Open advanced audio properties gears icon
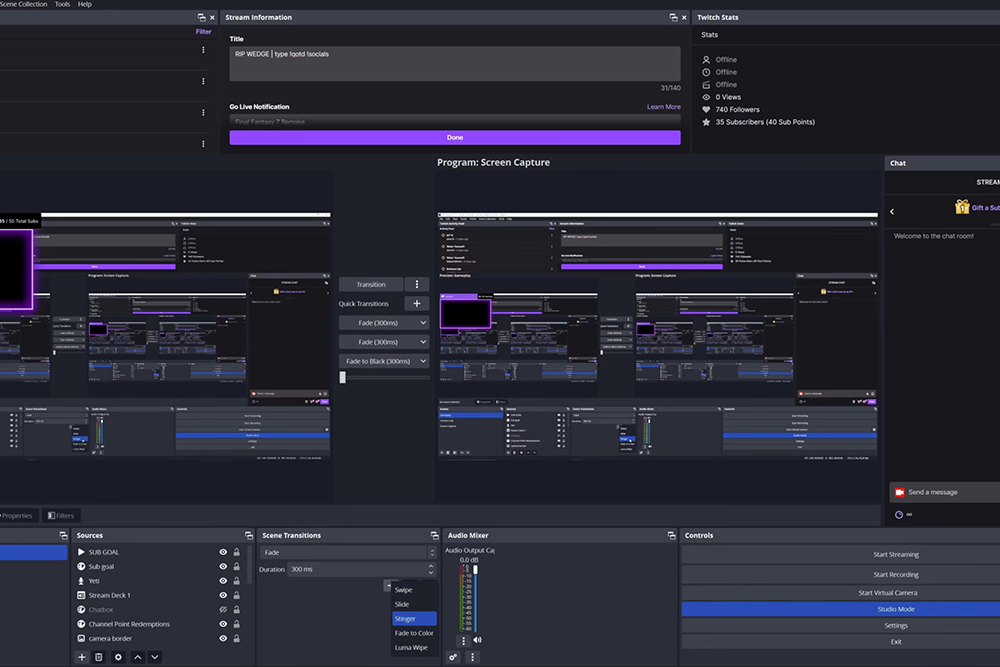The height and width of the screenshot is (667, 1000). coord(454,657)
